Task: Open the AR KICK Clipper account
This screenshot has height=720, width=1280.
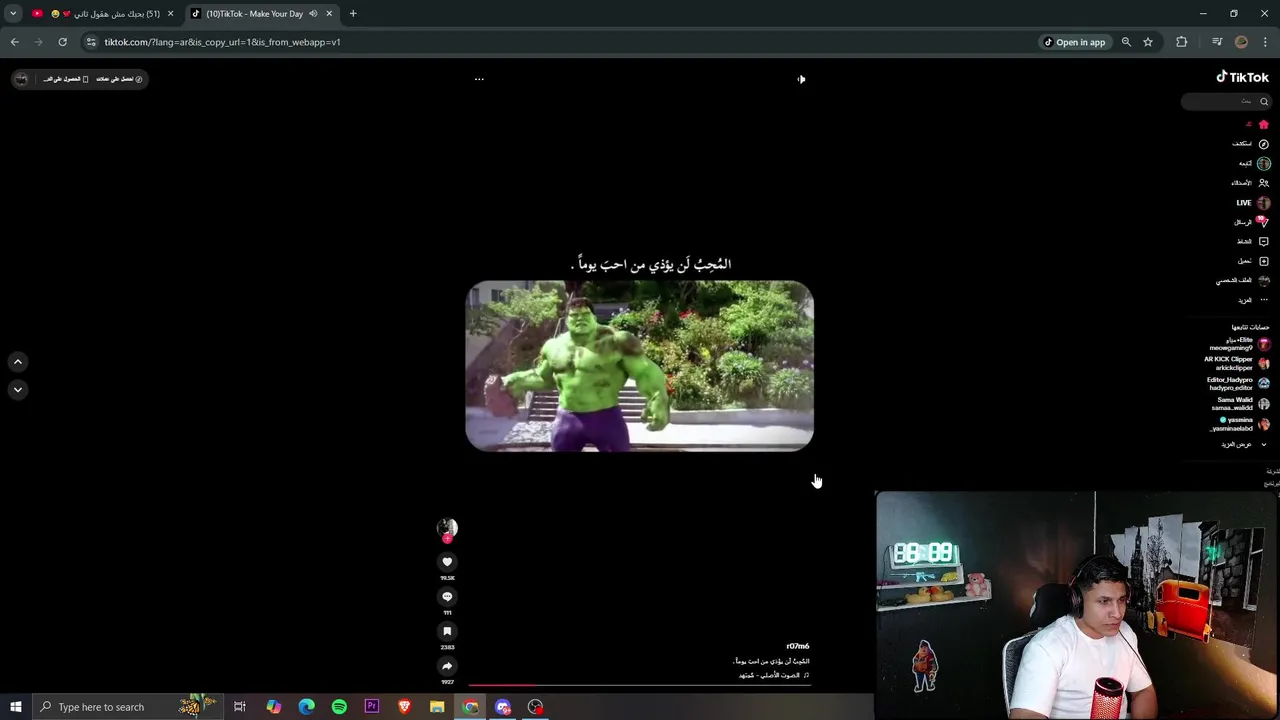Action: [x=1236, y=364]
